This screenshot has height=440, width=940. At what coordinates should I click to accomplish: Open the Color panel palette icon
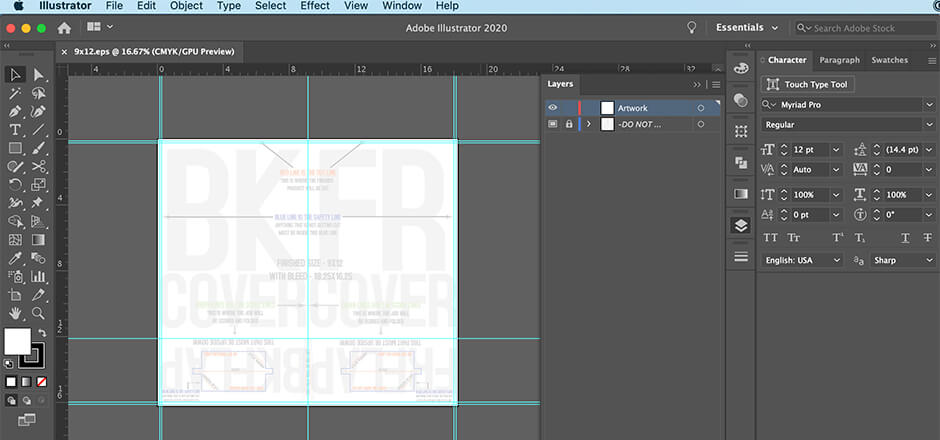click(x=741, y=68)
